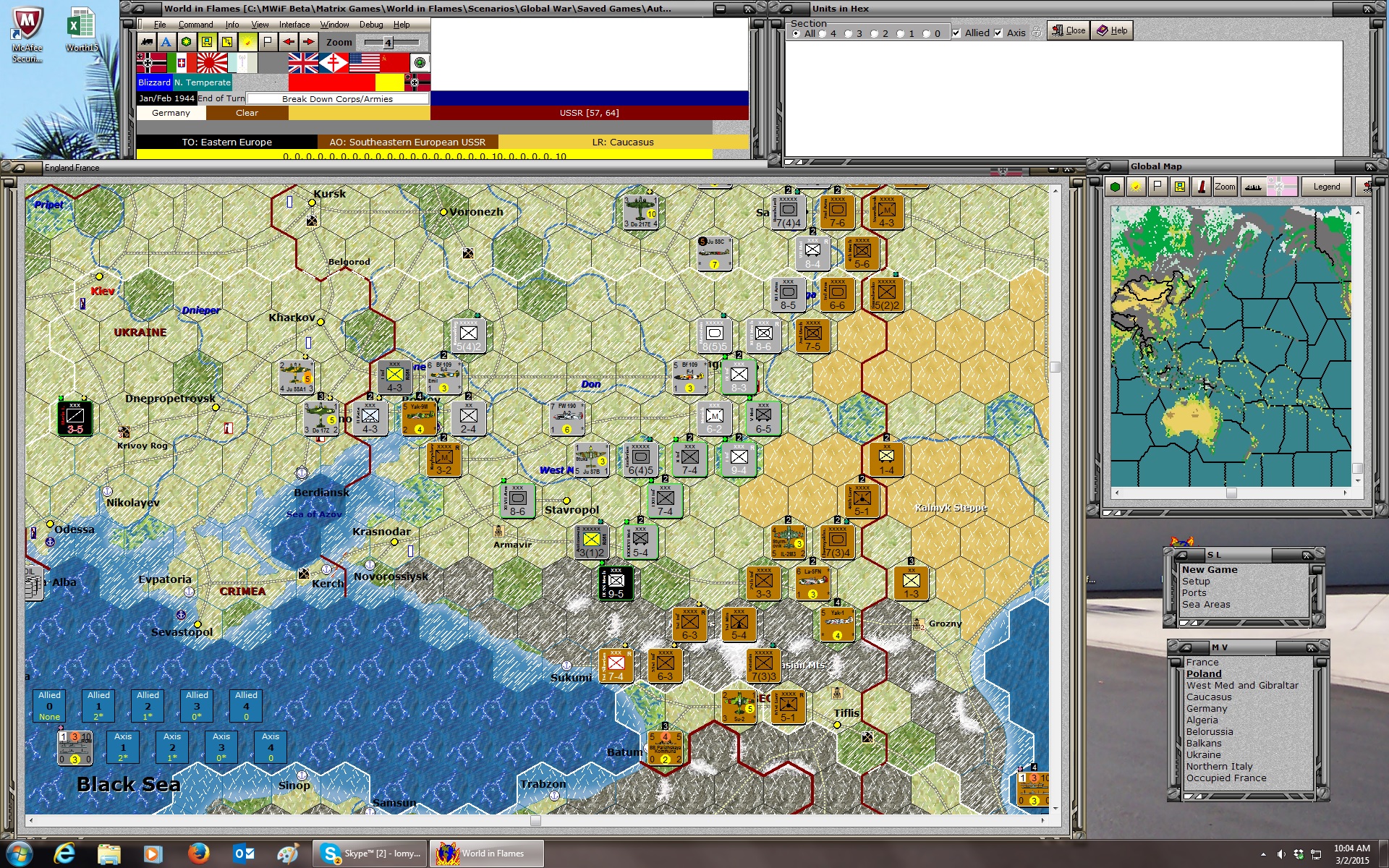Collapse the England France map window rollup arrow

click(17, 168)
